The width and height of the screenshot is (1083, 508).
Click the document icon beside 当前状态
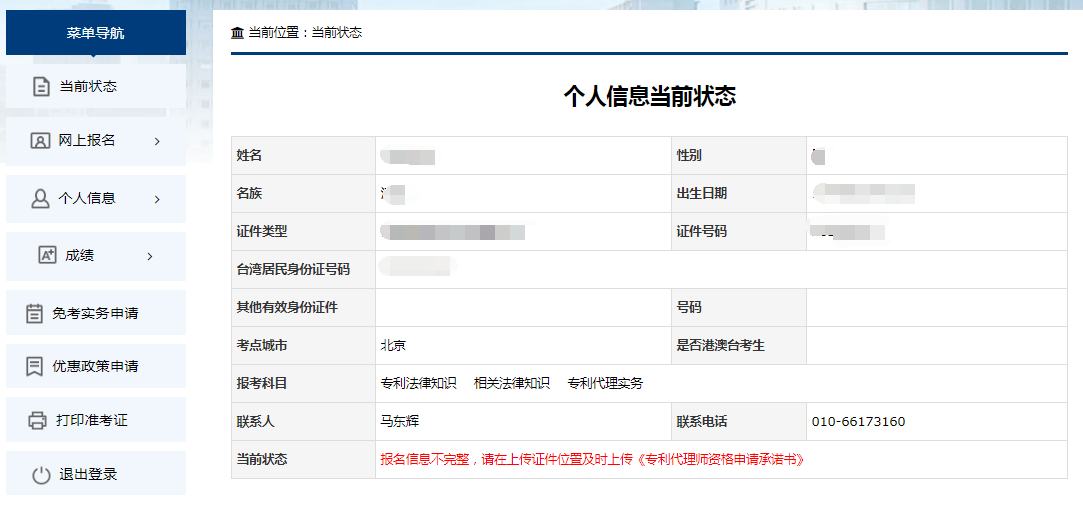[x=41, y=86]
